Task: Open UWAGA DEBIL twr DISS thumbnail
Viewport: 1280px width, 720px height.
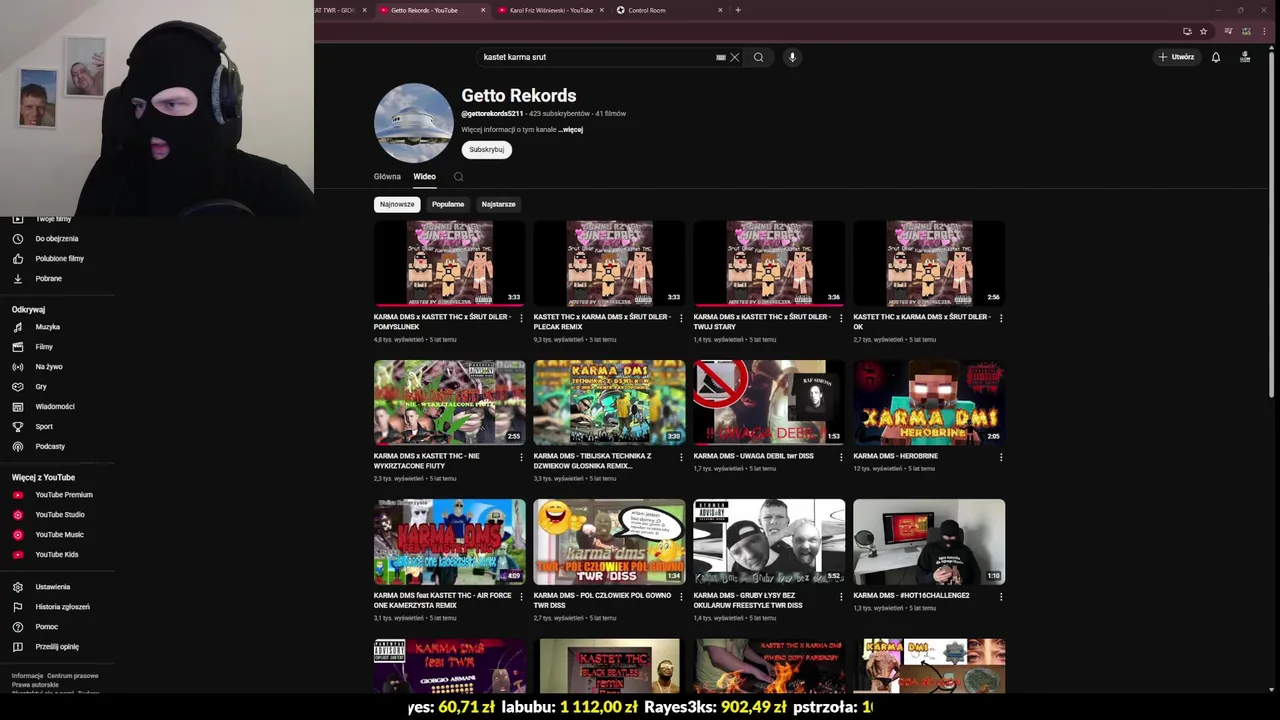Action: [x=769, y=402]
